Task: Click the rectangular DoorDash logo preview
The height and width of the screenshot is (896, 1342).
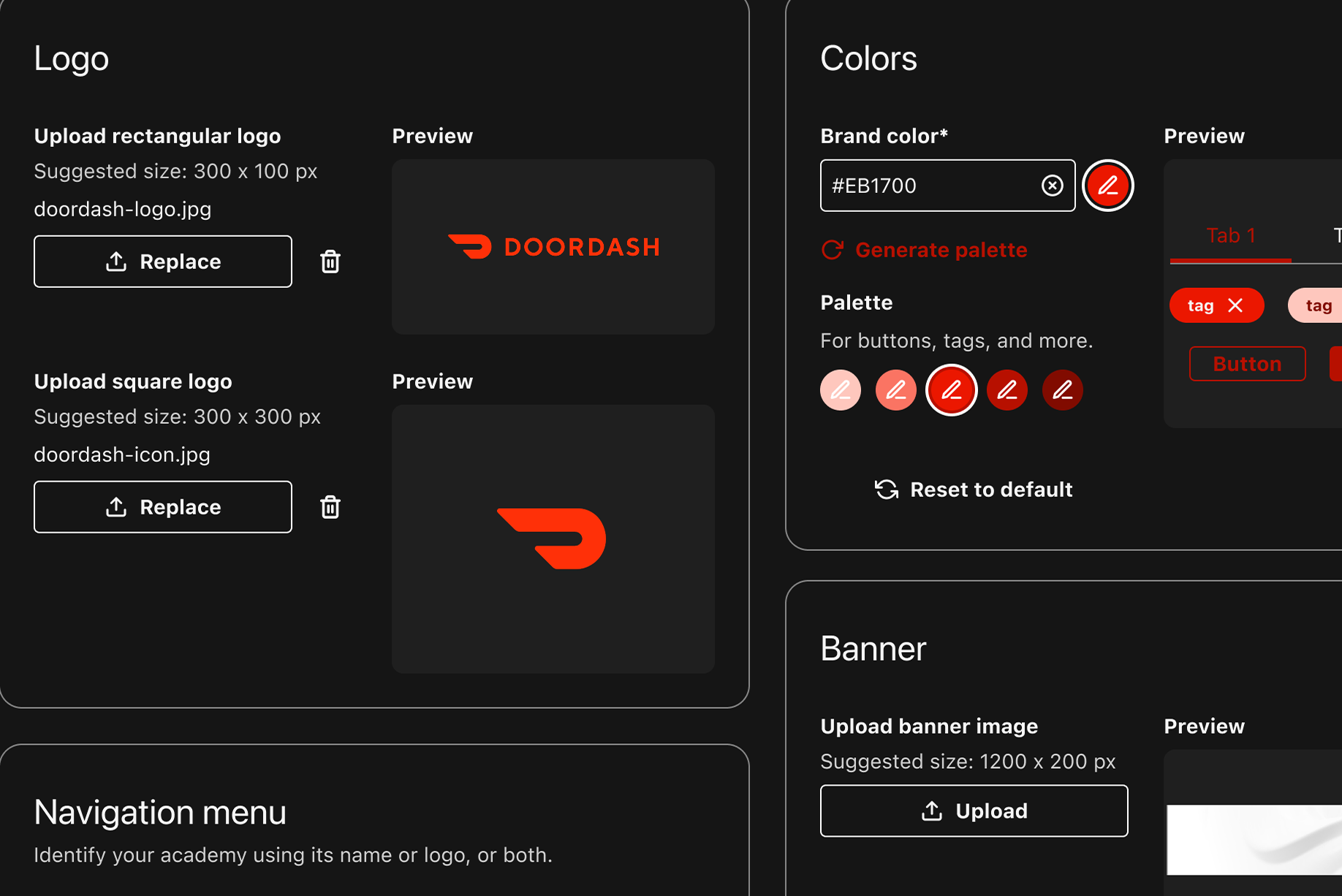Action: (553, 247)
